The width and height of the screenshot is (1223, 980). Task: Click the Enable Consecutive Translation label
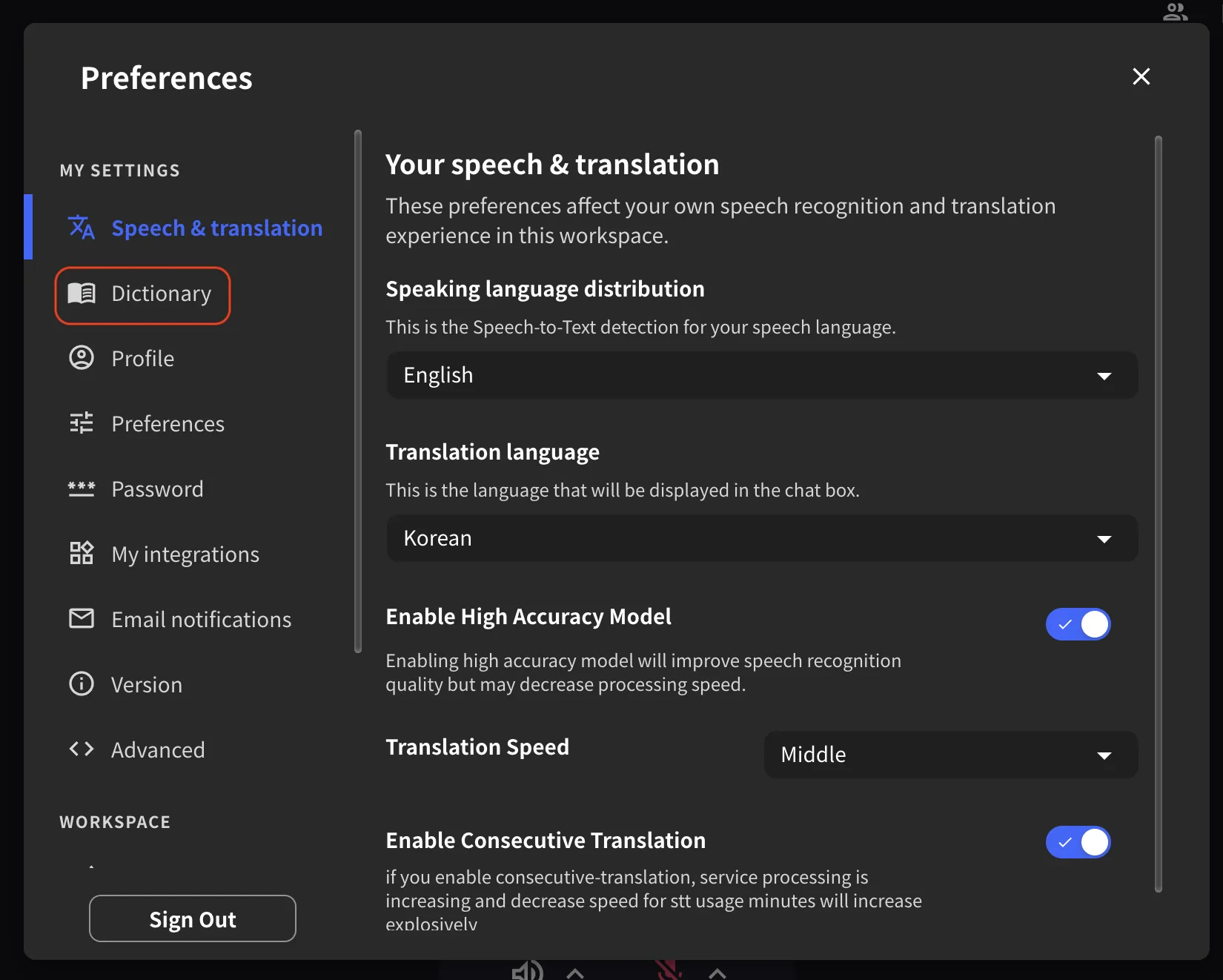546,841
